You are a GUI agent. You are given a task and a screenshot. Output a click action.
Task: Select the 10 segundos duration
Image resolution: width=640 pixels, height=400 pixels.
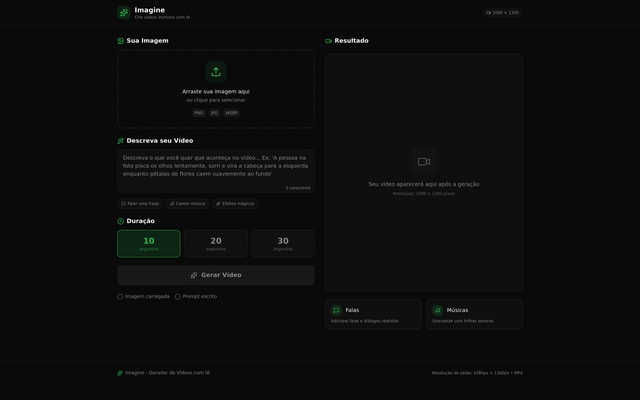pyautogui.click(x=149, y=244)
